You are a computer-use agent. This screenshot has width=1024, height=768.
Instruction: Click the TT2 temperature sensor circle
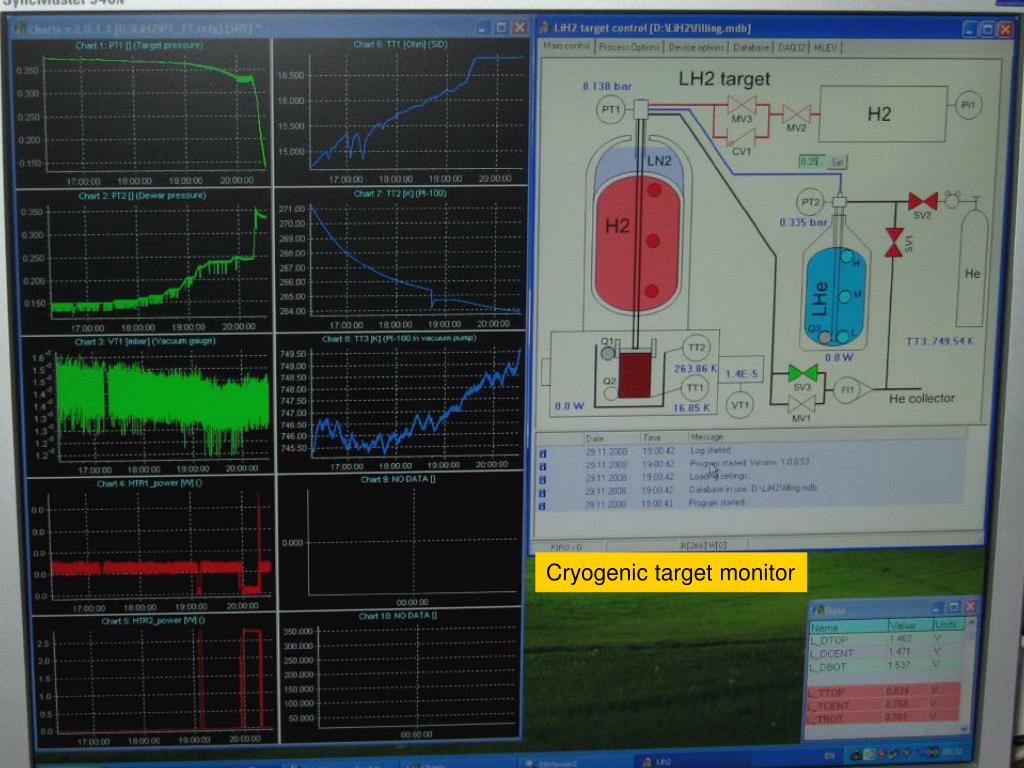click(696, 348)
